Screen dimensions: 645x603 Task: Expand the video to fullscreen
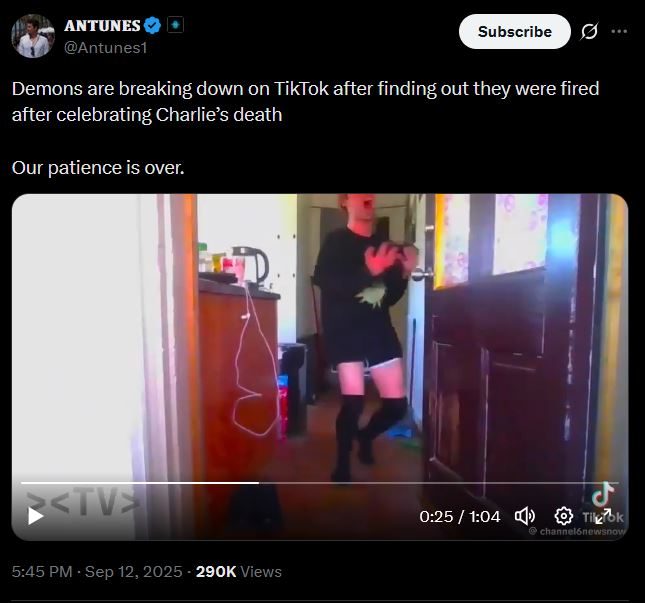603,516
